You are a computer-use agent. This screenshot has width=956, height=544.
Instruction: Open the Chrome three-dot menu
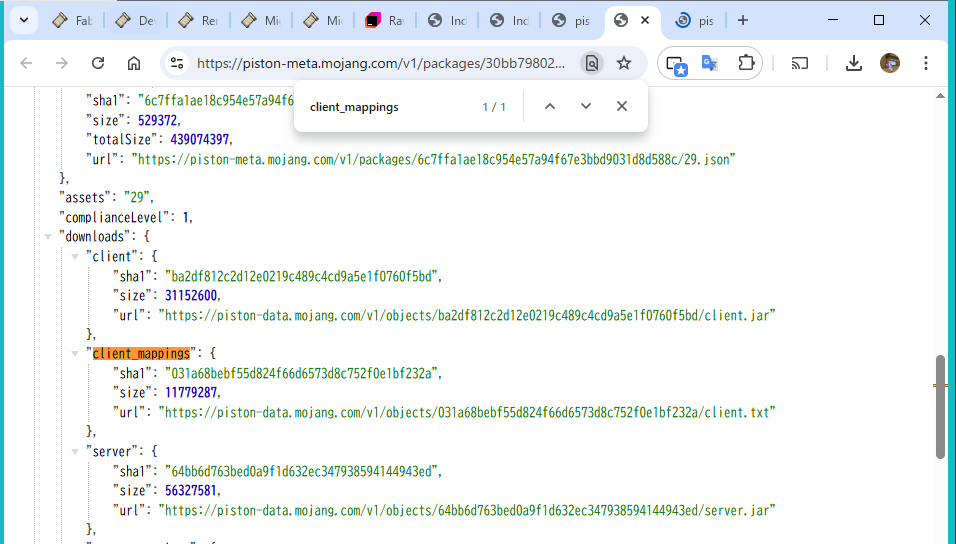pos(926,63)
